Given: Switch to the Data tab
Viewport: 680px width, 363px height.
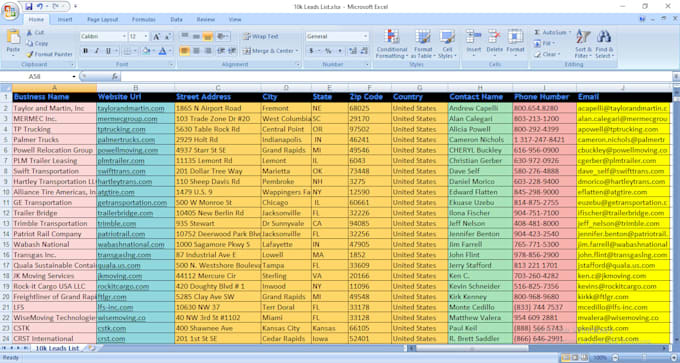Looking at the screenshot, I should click(176, 20).
